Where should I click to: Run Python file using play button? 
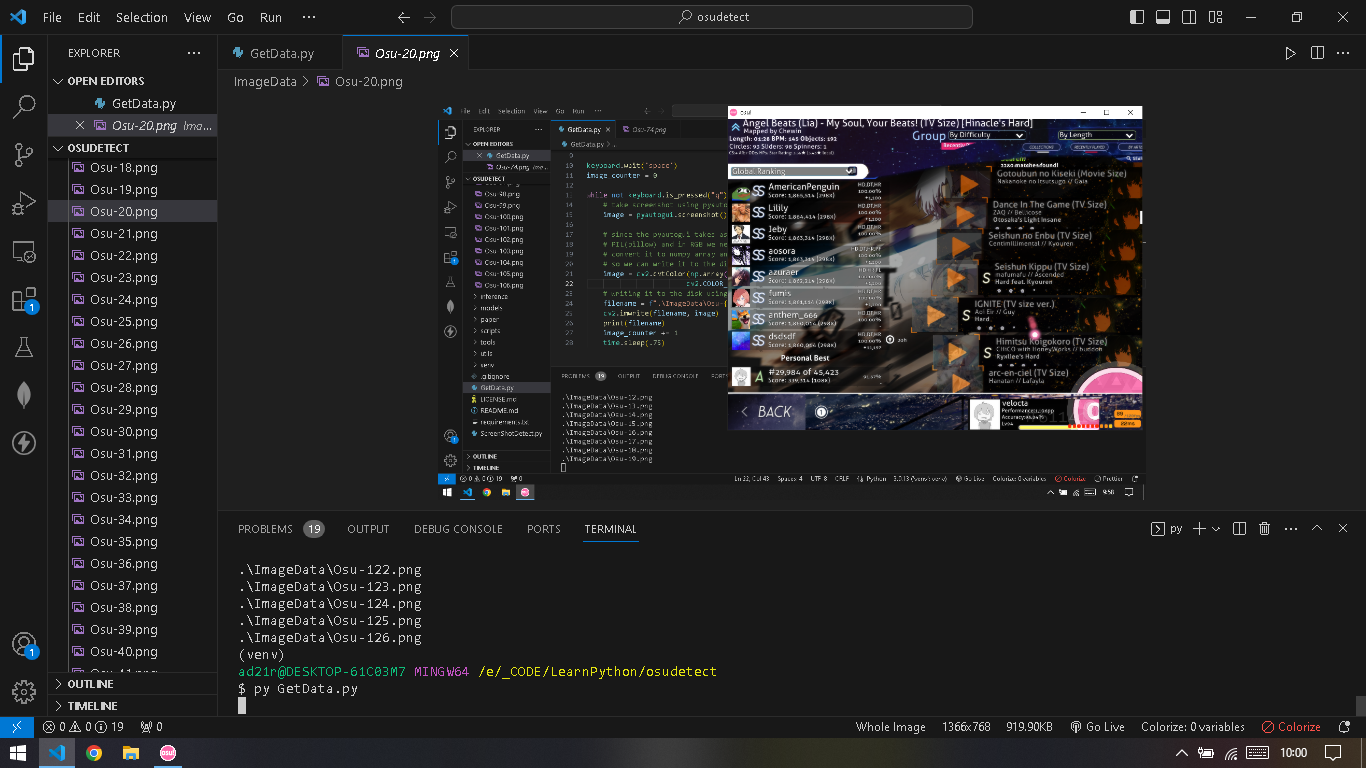tap(1290, 53)
